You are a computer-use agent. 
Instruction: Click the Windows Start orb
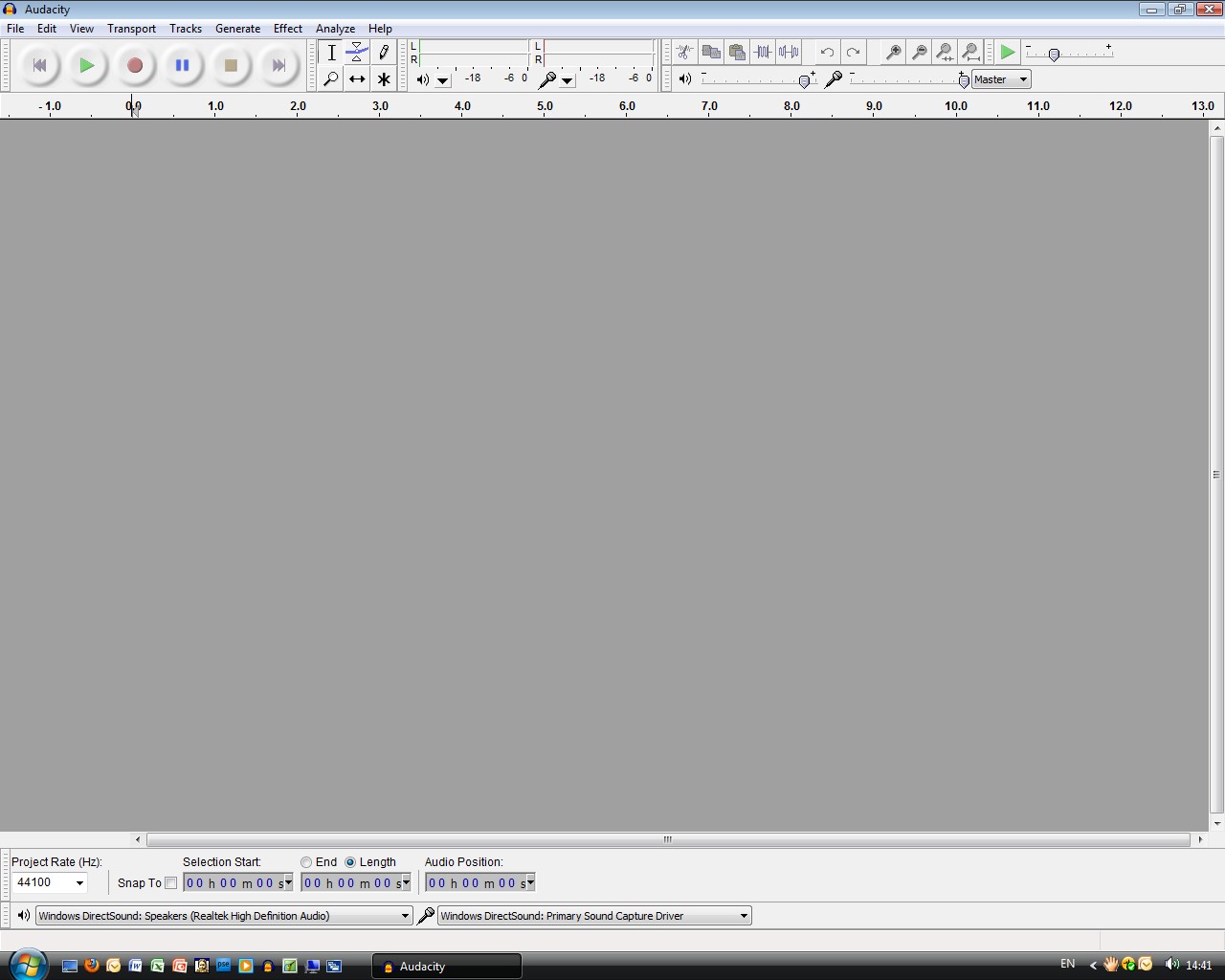27,964
